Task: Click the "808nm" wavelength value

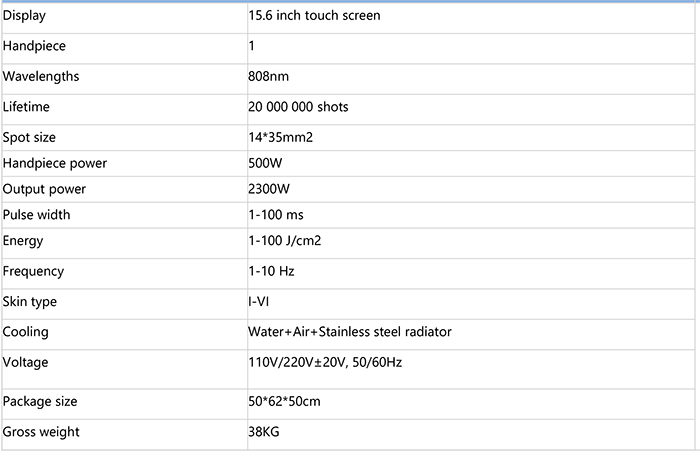Action: tap(268, 76)
